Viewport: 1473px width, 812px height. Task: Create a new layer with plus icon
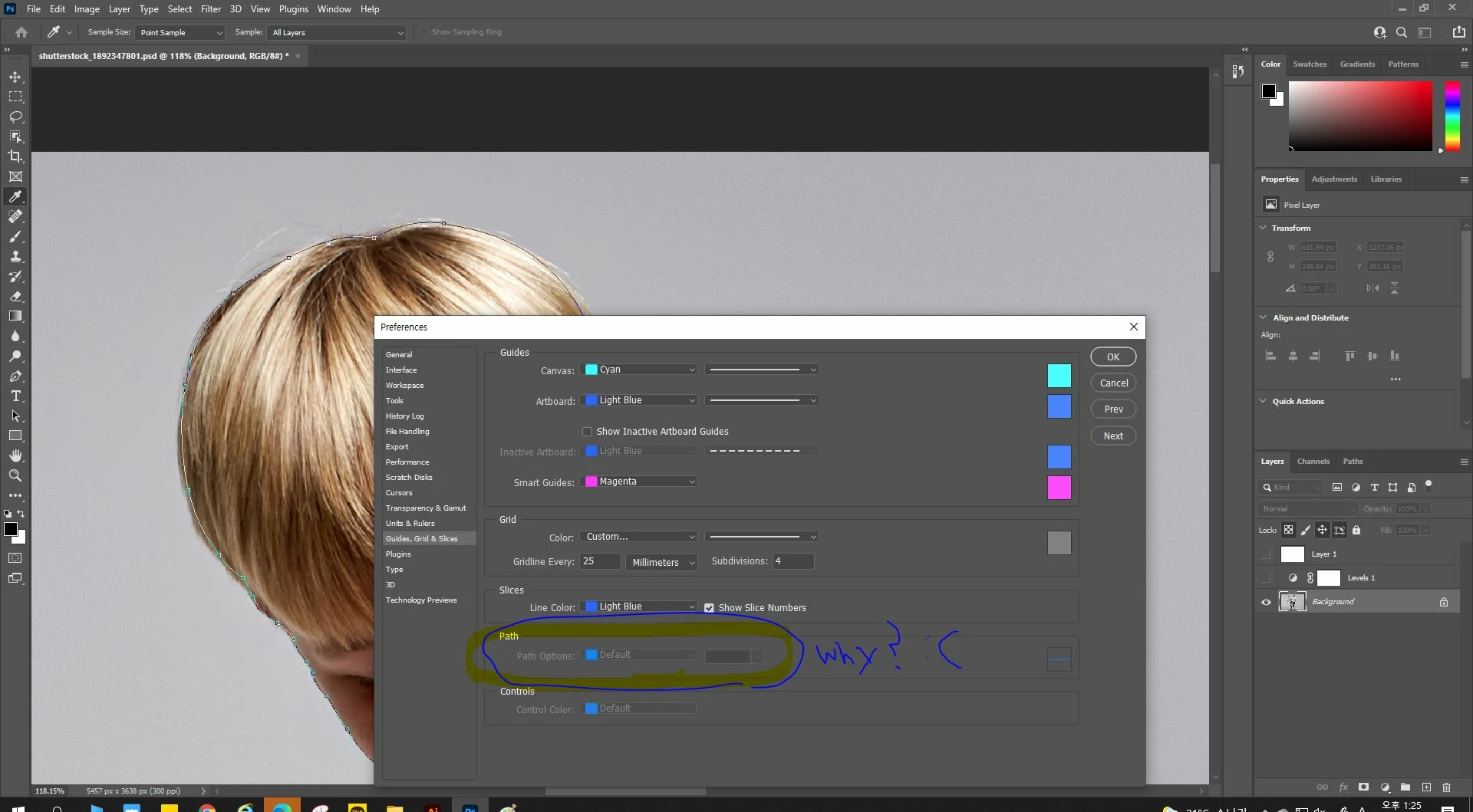tap(1426, 787)
